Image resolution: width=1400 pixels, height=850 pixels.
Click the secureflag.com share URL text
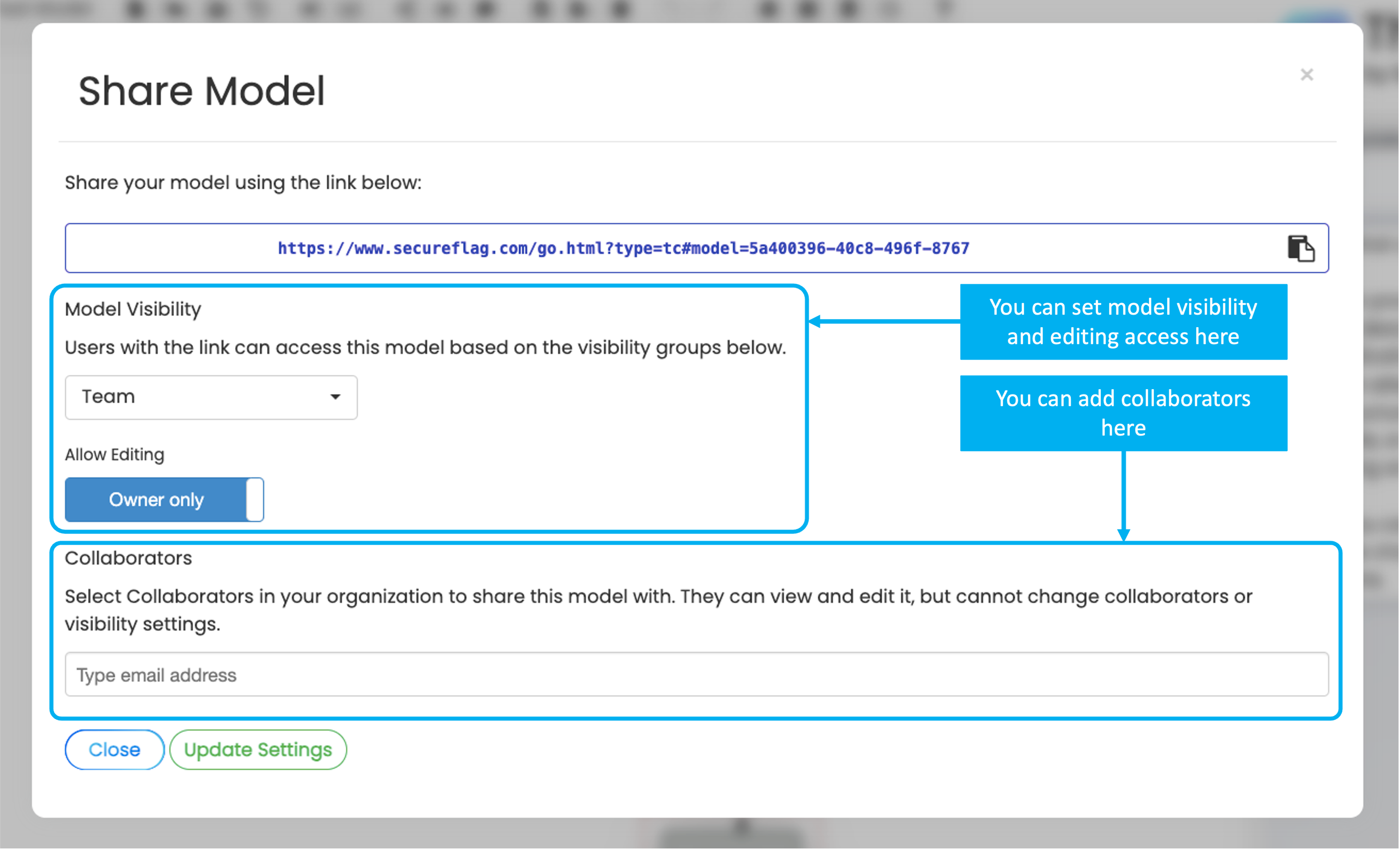[x=623, y=248]
